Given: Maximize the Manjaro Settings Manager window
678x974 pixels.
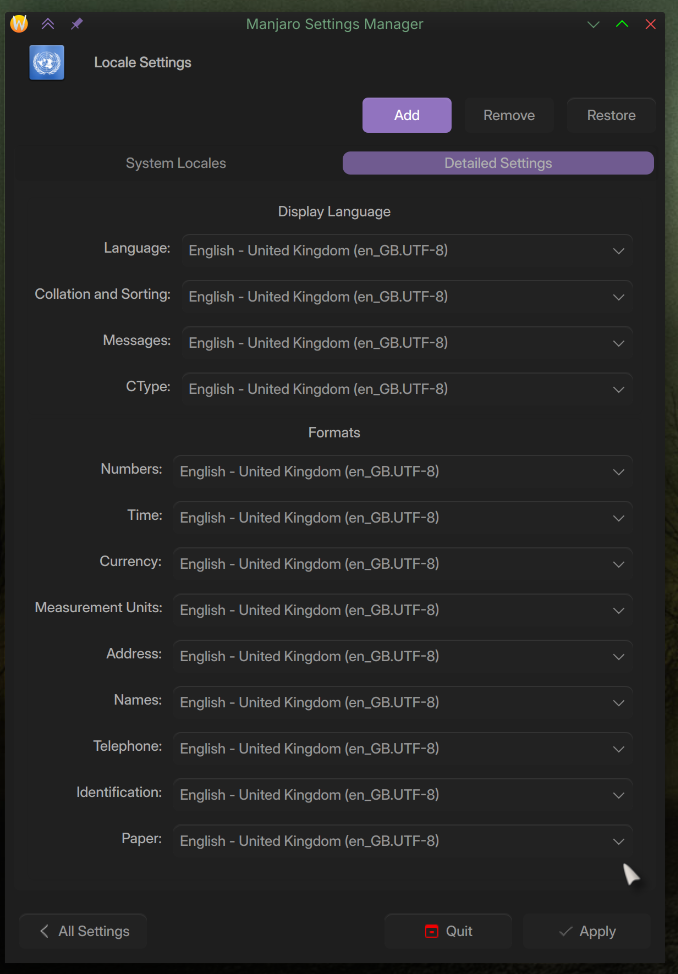Looking at the screenshot, I should coord(622,24).
